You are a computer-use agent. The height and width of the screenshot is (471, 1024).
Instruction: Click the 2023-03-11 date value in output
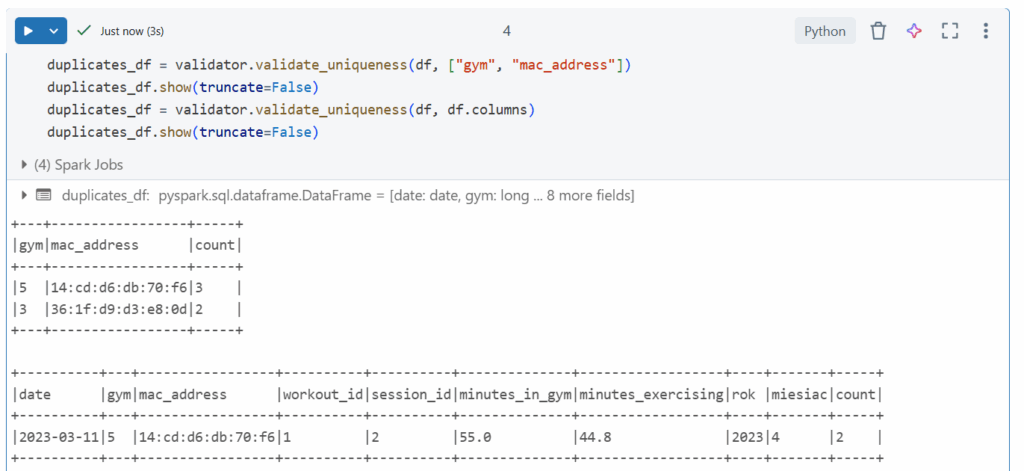click(55, 436)
